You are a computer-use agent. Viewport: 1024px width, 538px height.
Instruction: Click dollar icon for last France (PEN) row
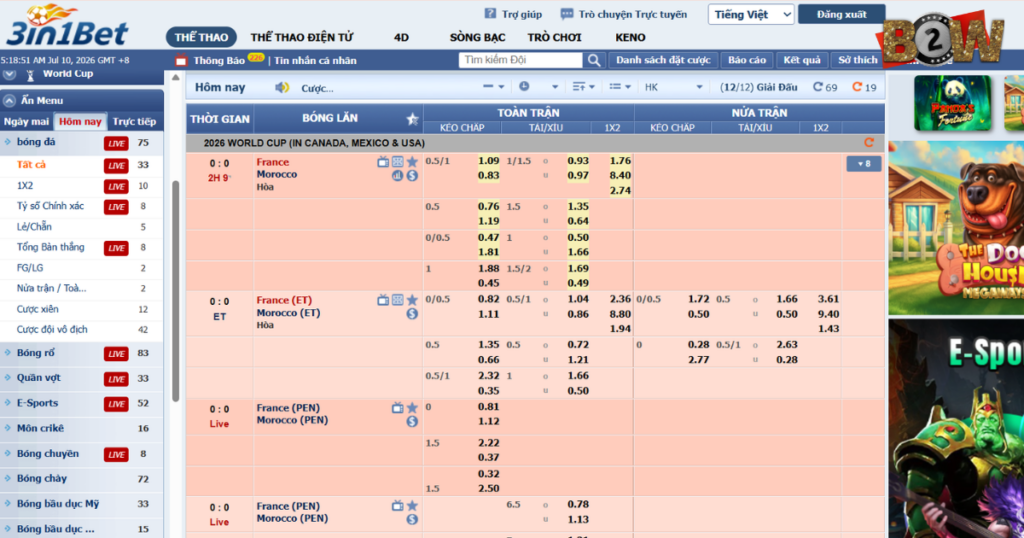tap(412, 520)
